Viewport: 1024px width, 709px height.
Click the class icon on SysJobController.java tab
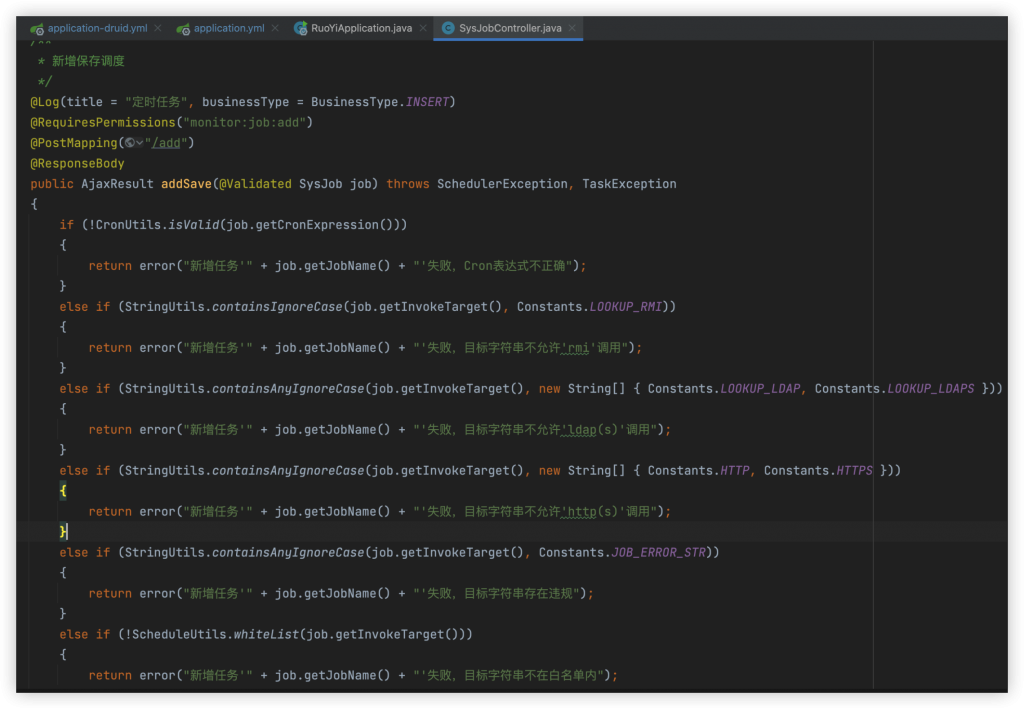(448, 28)
